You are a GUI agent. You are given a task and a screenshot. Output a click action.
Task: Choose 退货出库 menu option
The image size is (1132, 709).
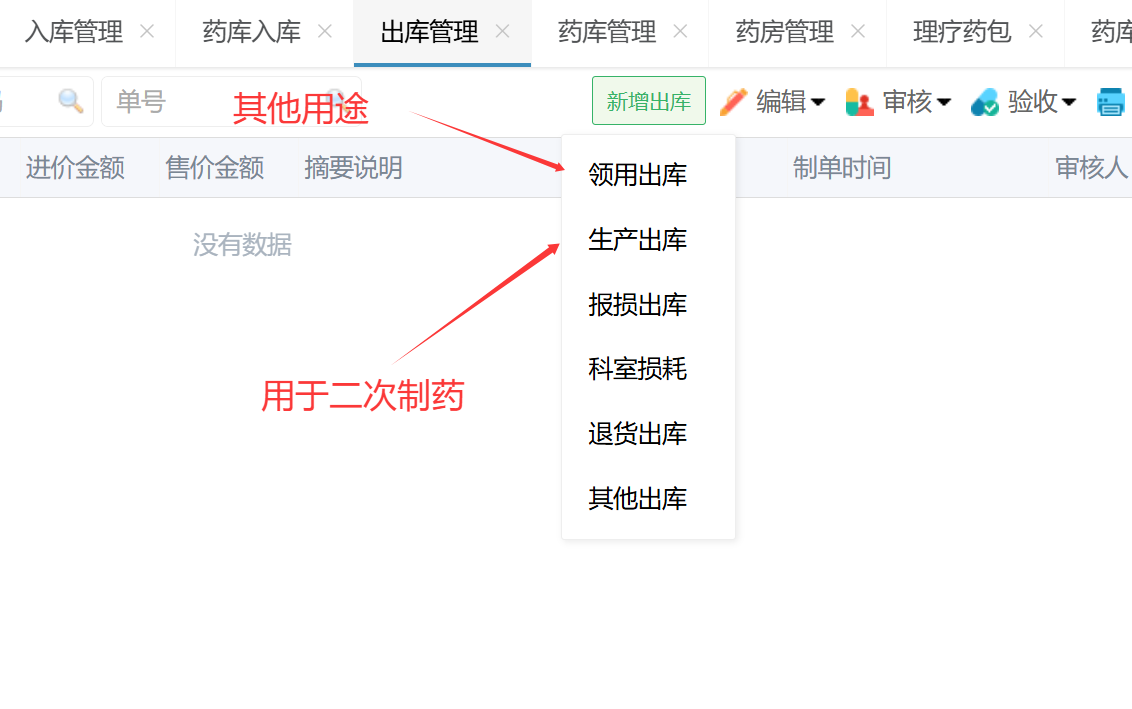click(637, 434)
